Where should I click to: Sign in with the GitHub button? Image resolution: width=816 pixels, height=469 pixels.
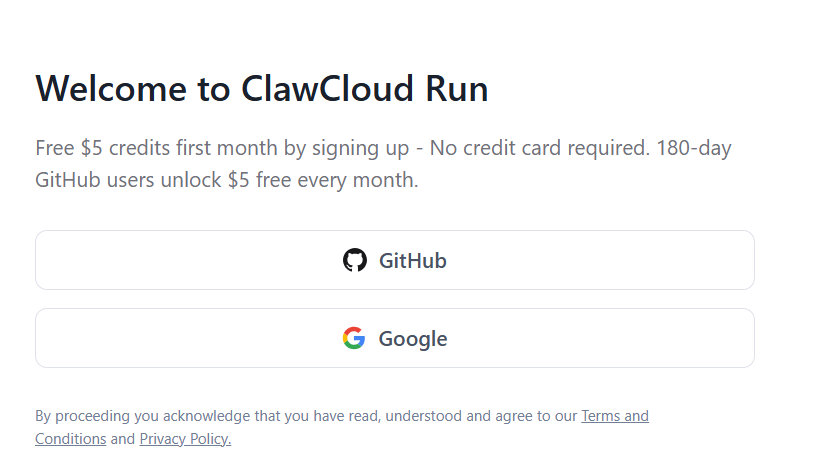click(394, 260)
